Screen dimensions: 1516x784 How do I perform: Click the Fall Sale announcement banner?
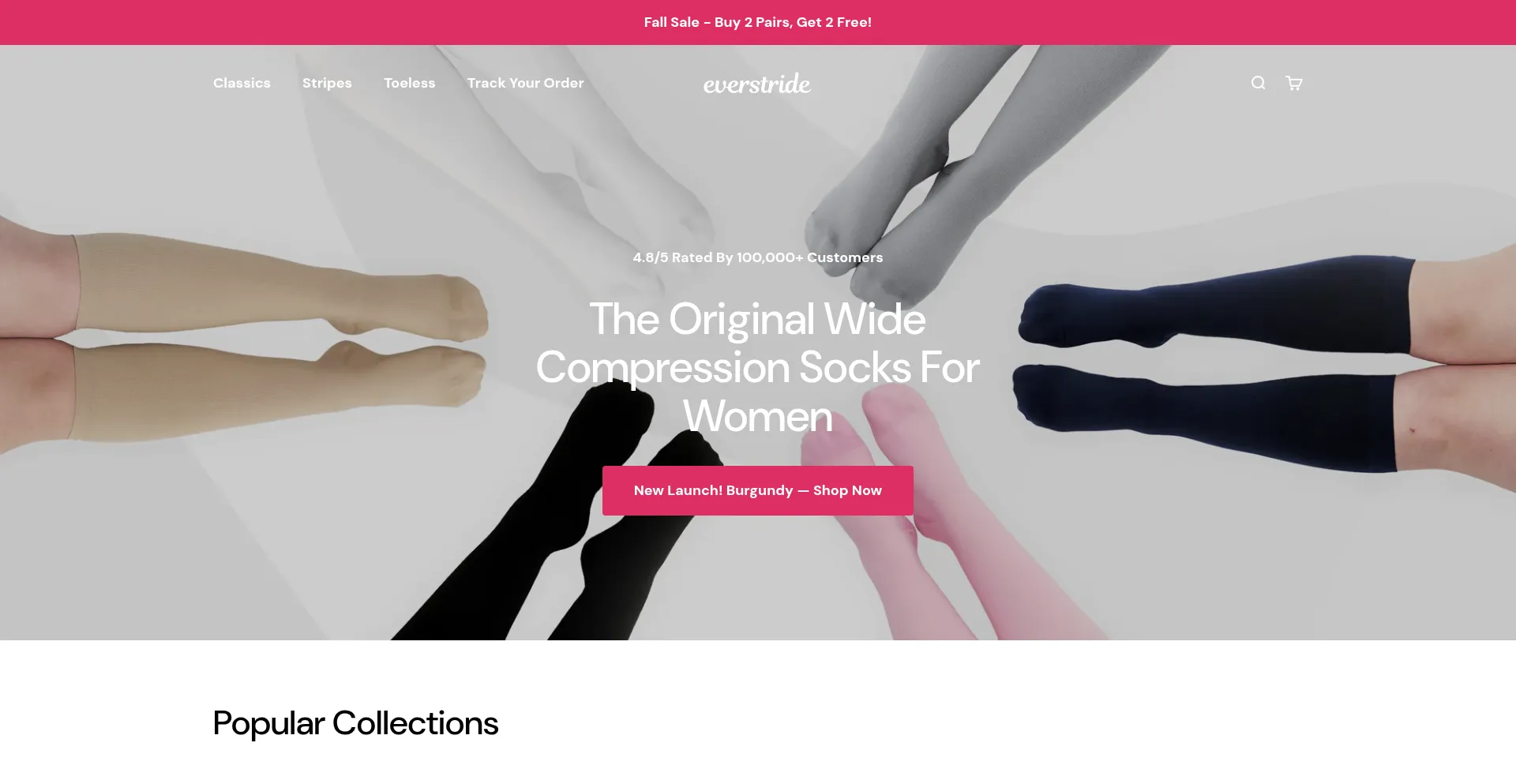tap(758, 22)
